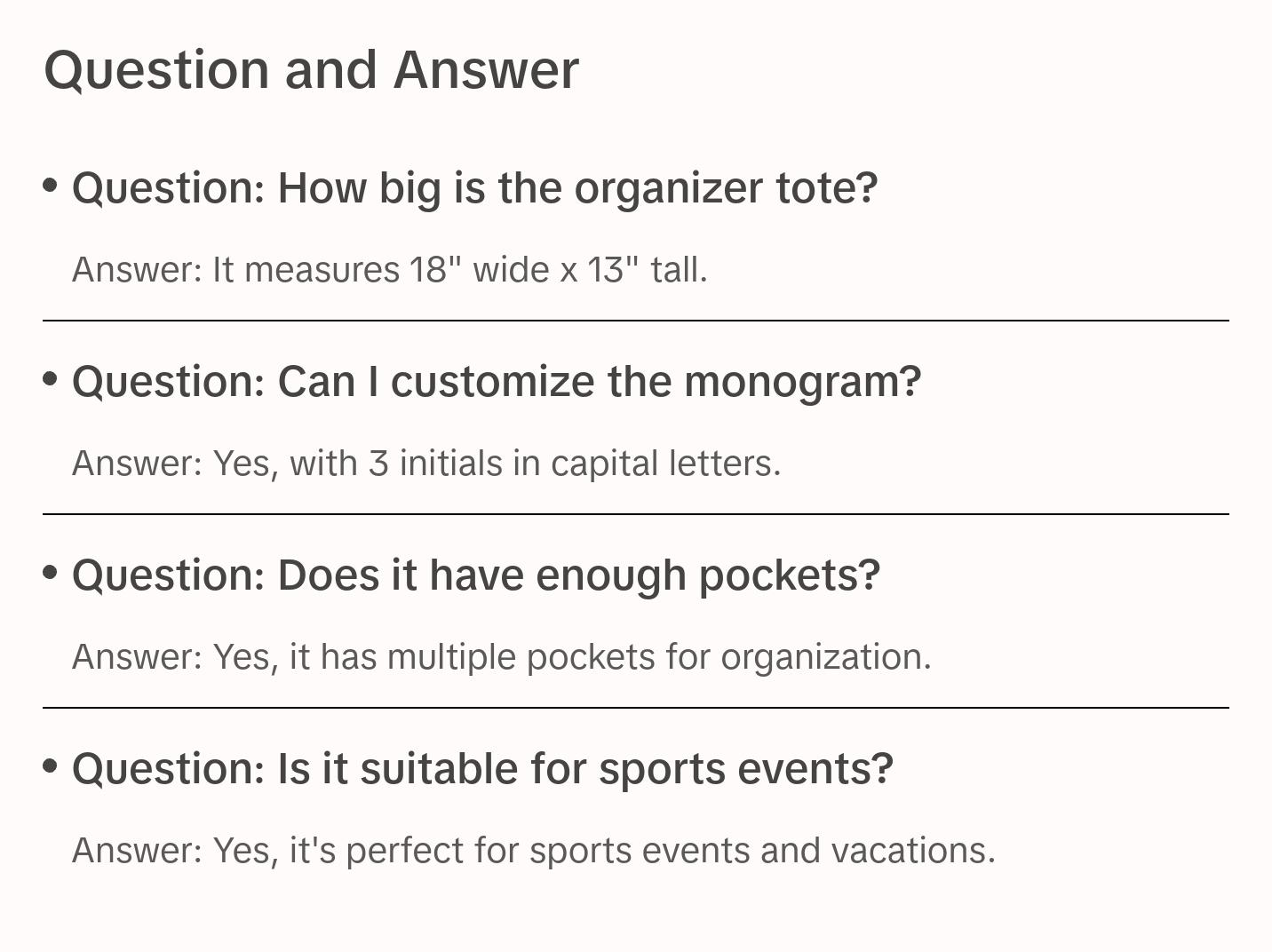Click the bullet before the tote size question
1272x952 pixels.
click(51, 186)
